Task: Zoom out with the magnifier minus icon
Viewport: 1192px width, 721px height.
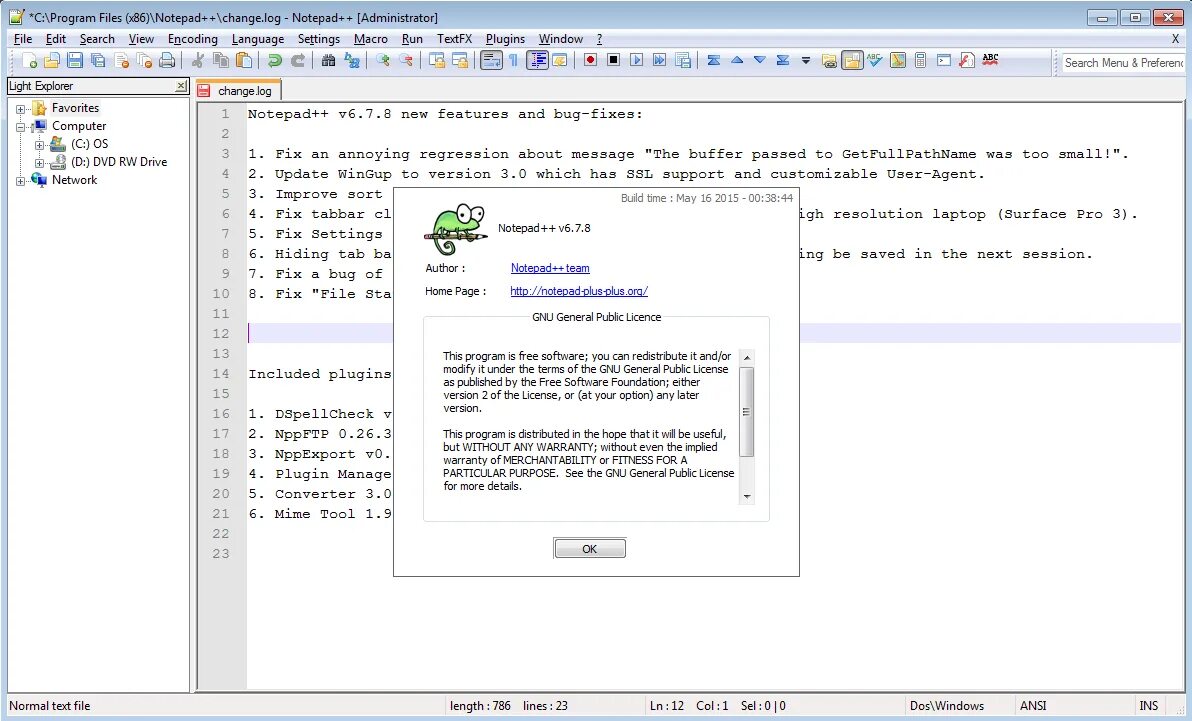Action: click(x=406, y=60)
